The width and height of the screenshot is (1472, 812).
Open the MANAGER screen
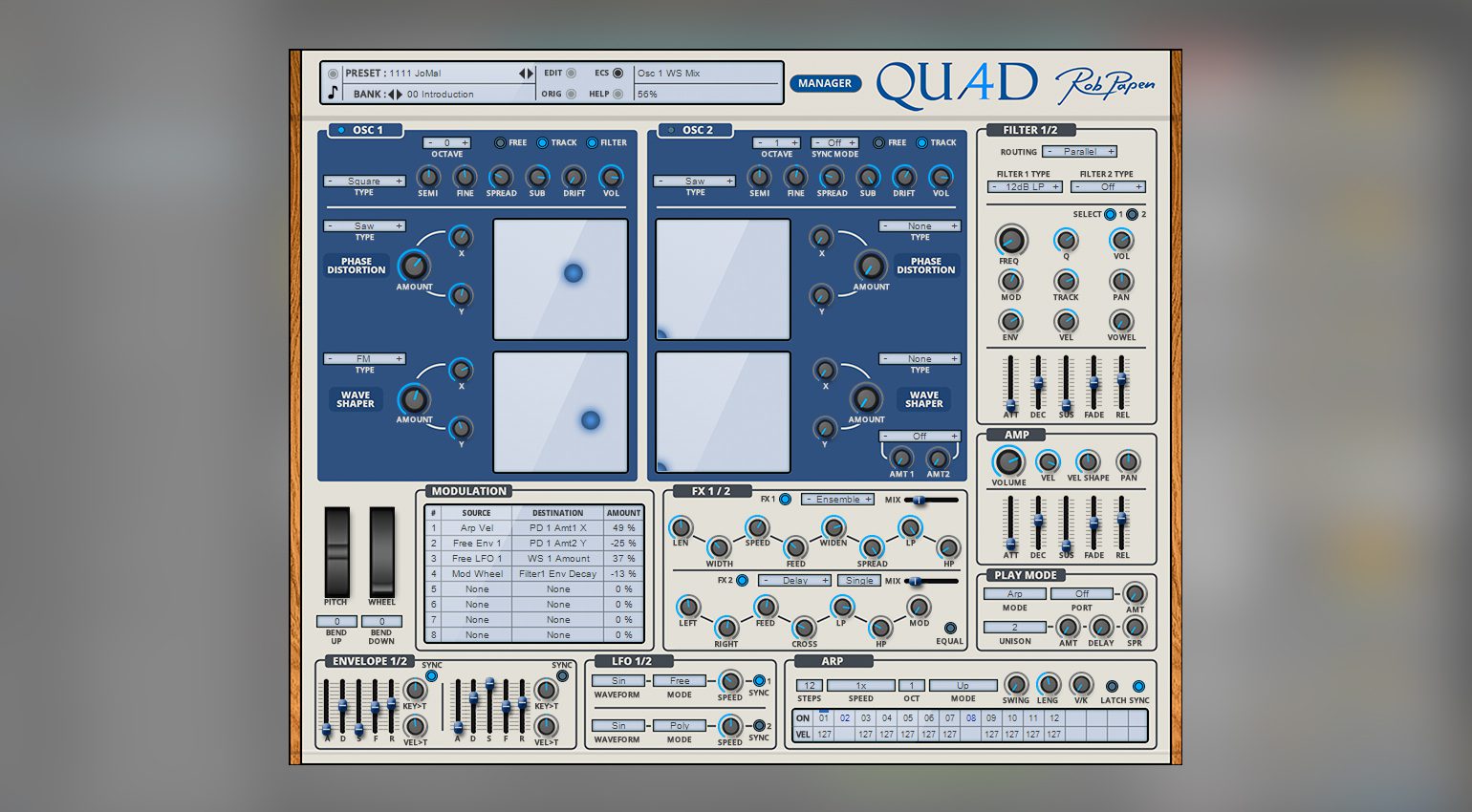pos(825,83)
